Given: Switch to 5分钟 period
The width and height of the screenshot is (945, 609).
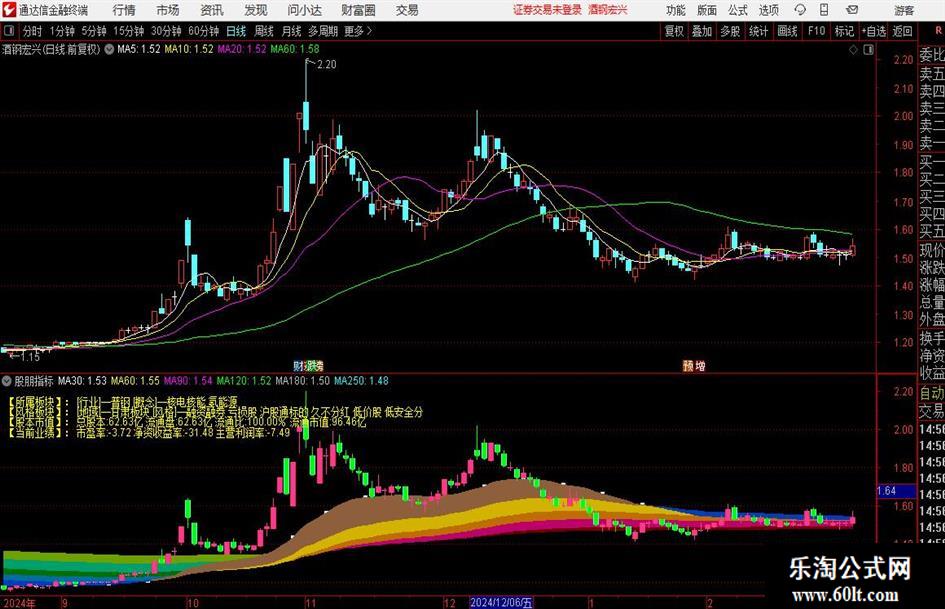Looking at the screenshot, I should click(93, 31).
